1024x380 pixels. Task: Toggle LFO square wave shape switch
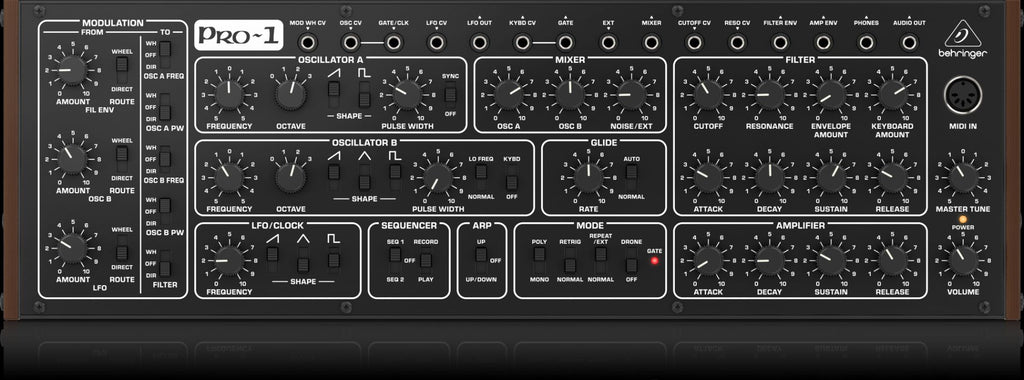(334, 260)
